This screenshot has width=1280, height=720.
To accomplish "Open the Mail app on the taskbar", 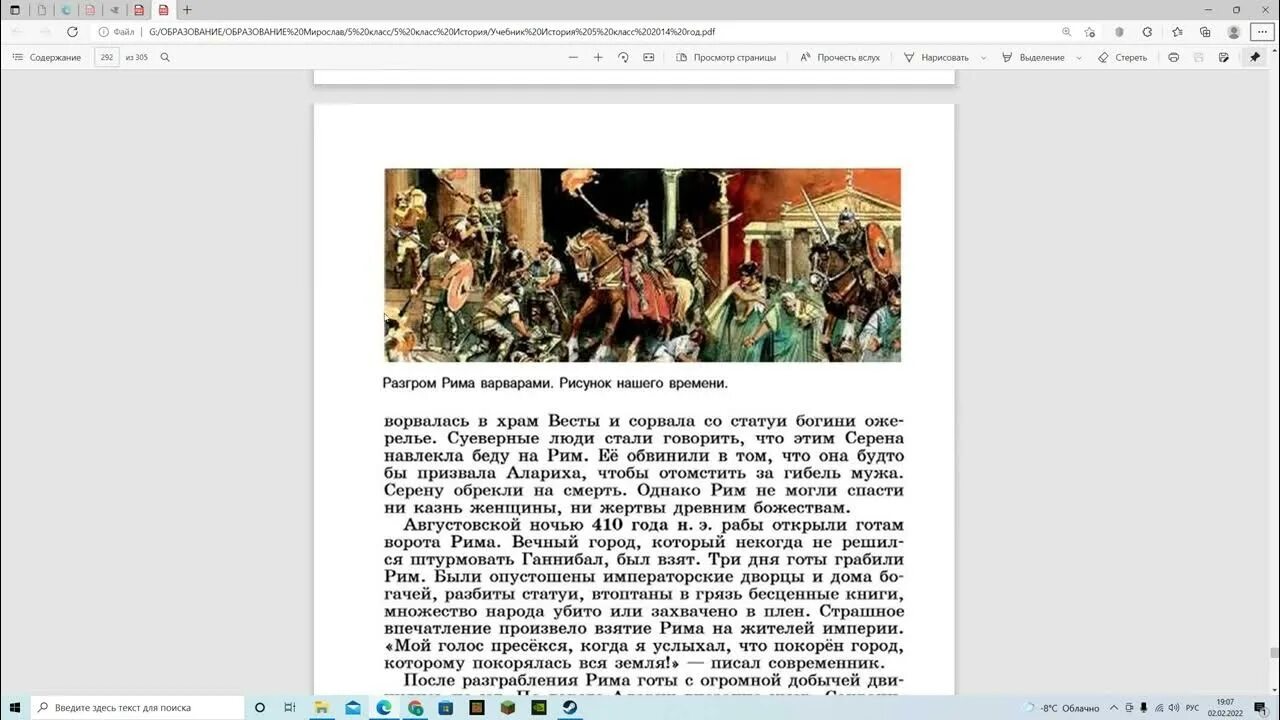I will (353, 707).
